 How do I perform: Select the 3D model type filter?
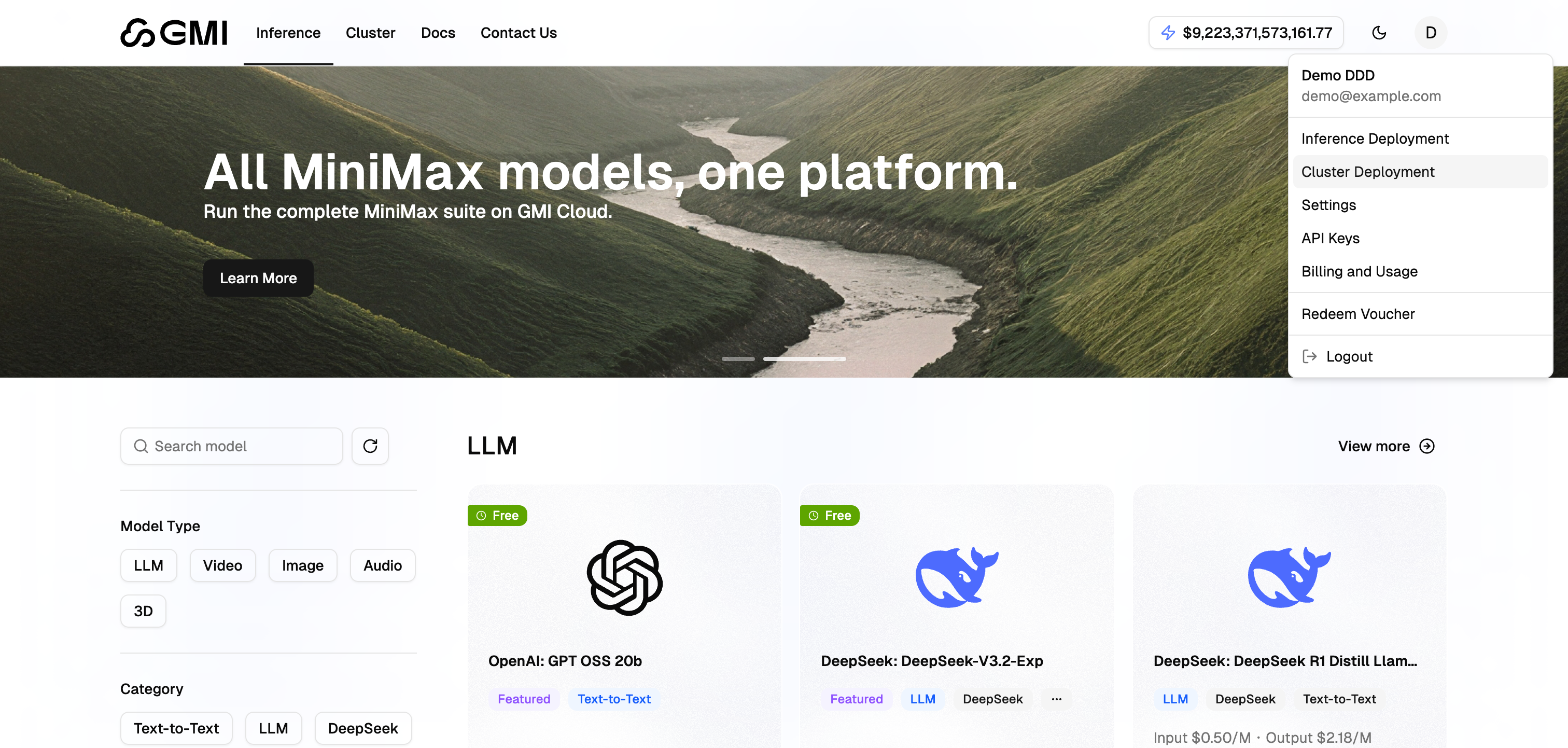pyautogui.click(x=143, y=611)
